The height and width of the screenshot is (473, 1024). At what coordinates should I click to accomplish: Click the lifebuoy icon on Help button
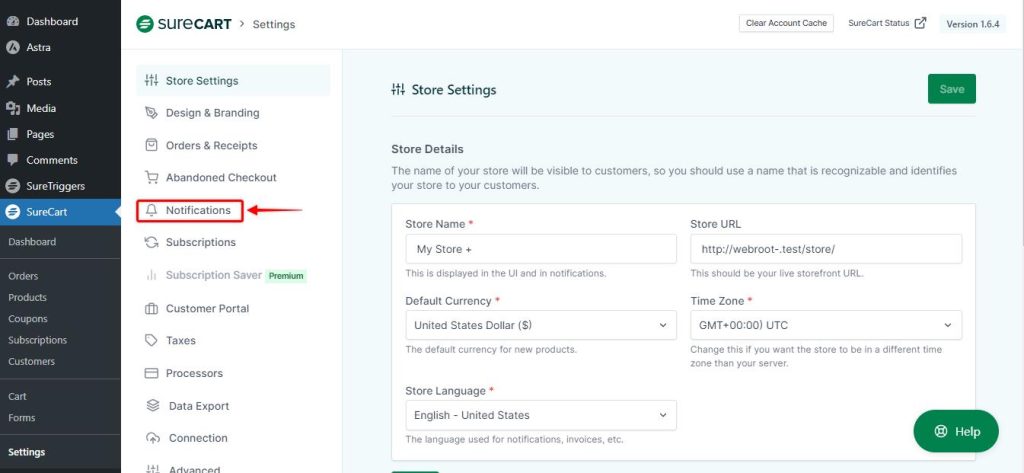(x=941, y=431)
